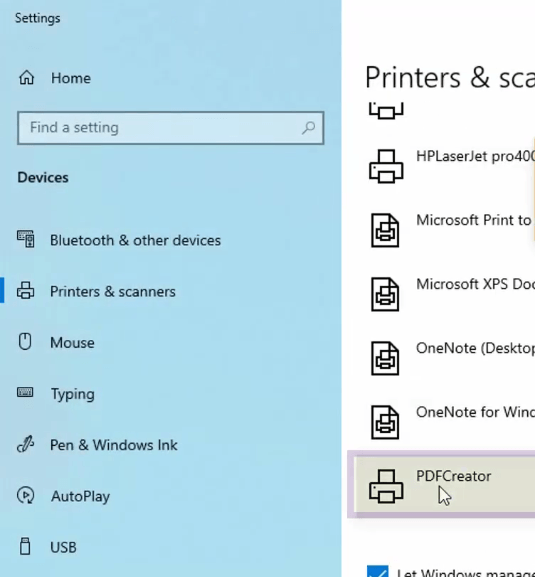Select Microsoft XPS Document Writer printer

point(475,284)
